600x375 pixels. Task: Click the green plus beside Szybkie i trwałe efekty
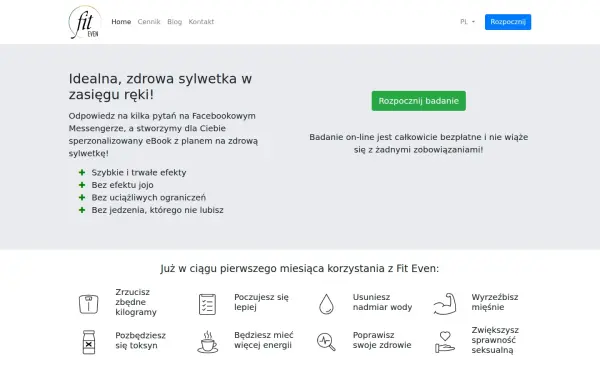(x=82, y=173)
